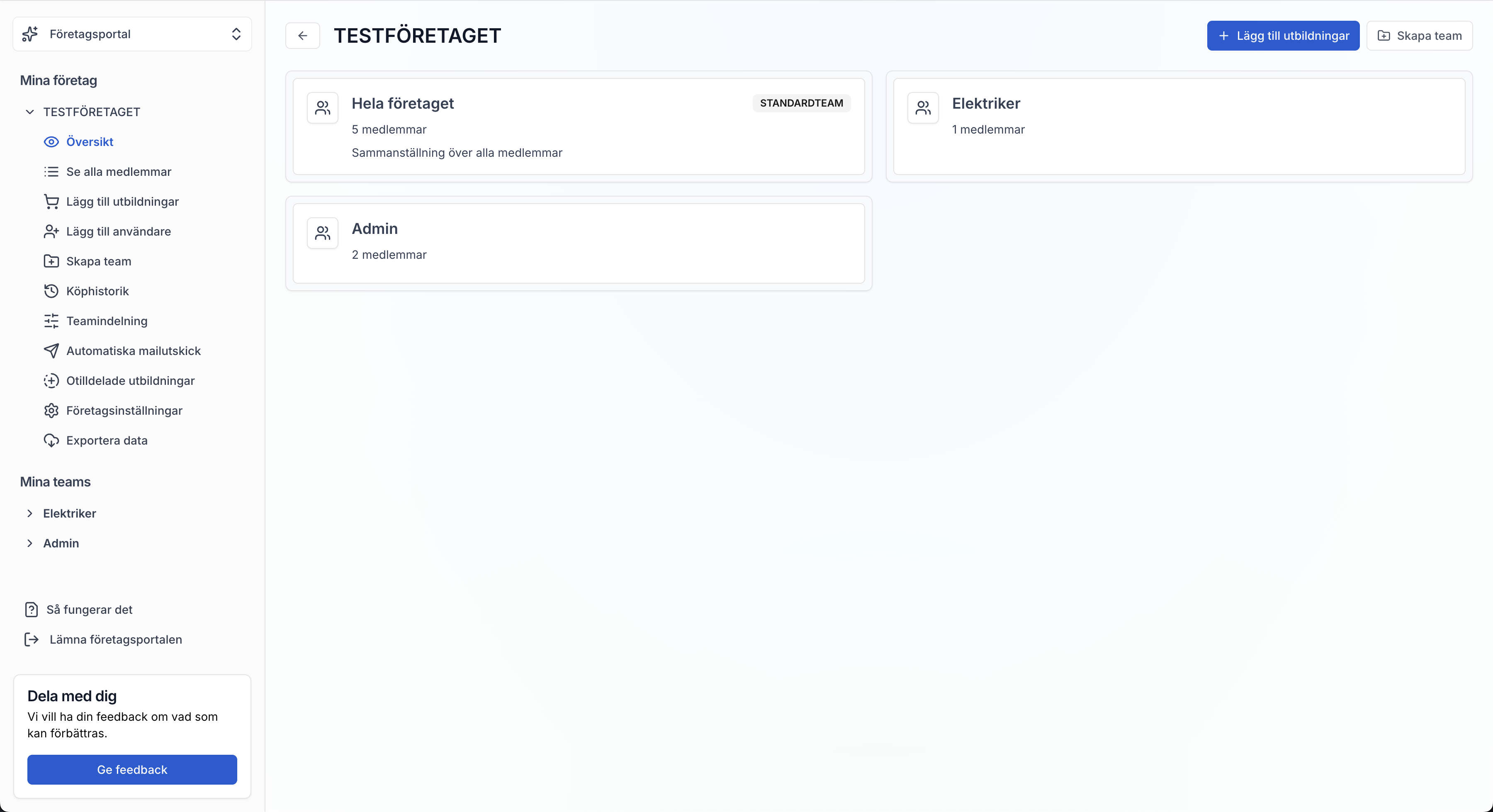Image resolution: width=1493 pixels, height=812 pixels.
Task: Click the add-user icon in the sidebar
Action: pos(51,232)
